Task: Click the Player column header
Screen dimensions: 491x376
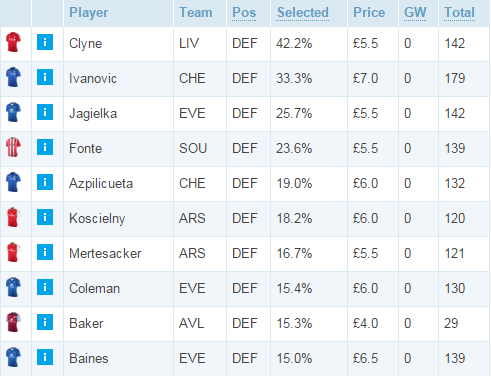Action: pyautogui.click(x=88, y=13)
